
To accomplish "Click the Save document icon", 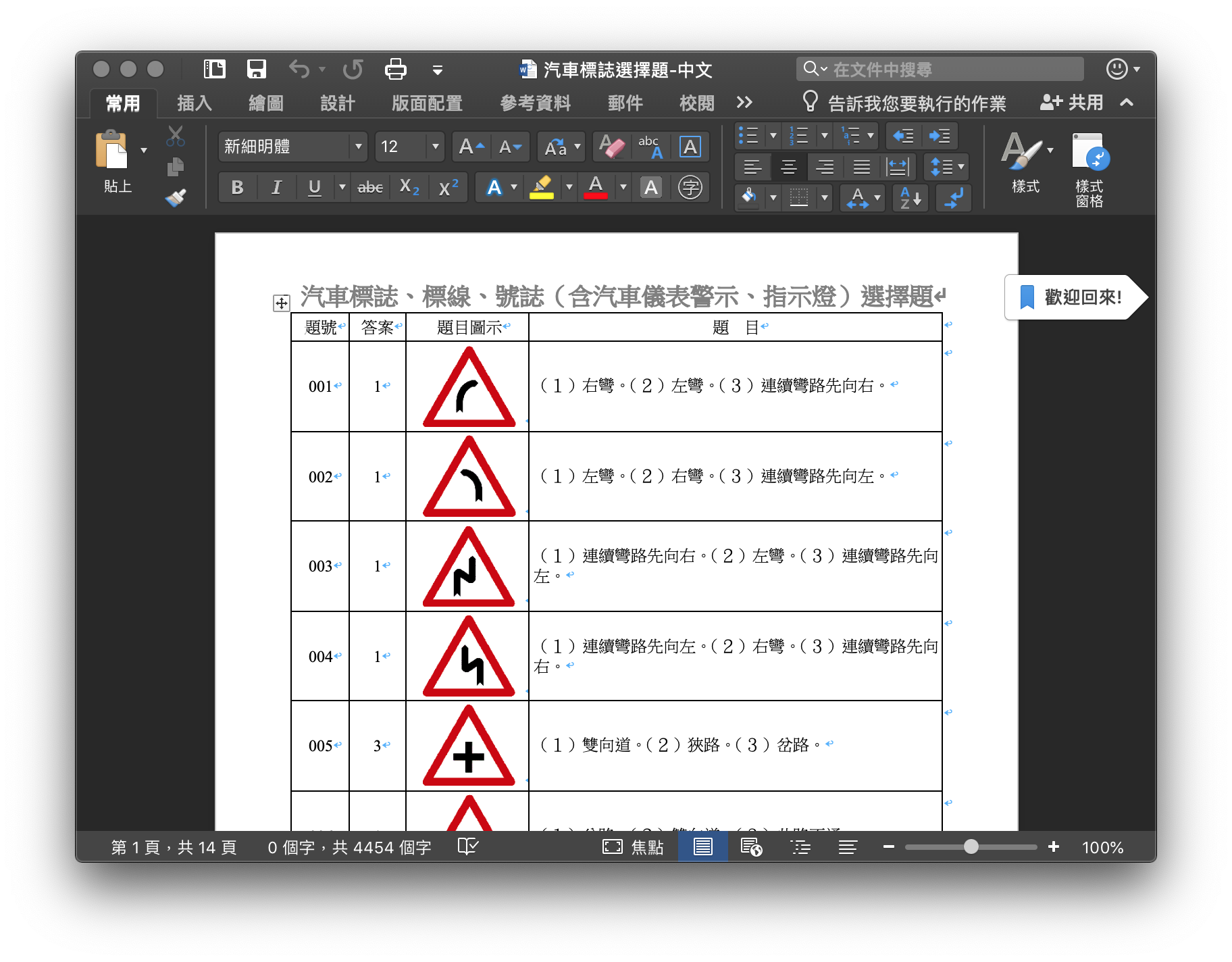I will tap(257, 70).
